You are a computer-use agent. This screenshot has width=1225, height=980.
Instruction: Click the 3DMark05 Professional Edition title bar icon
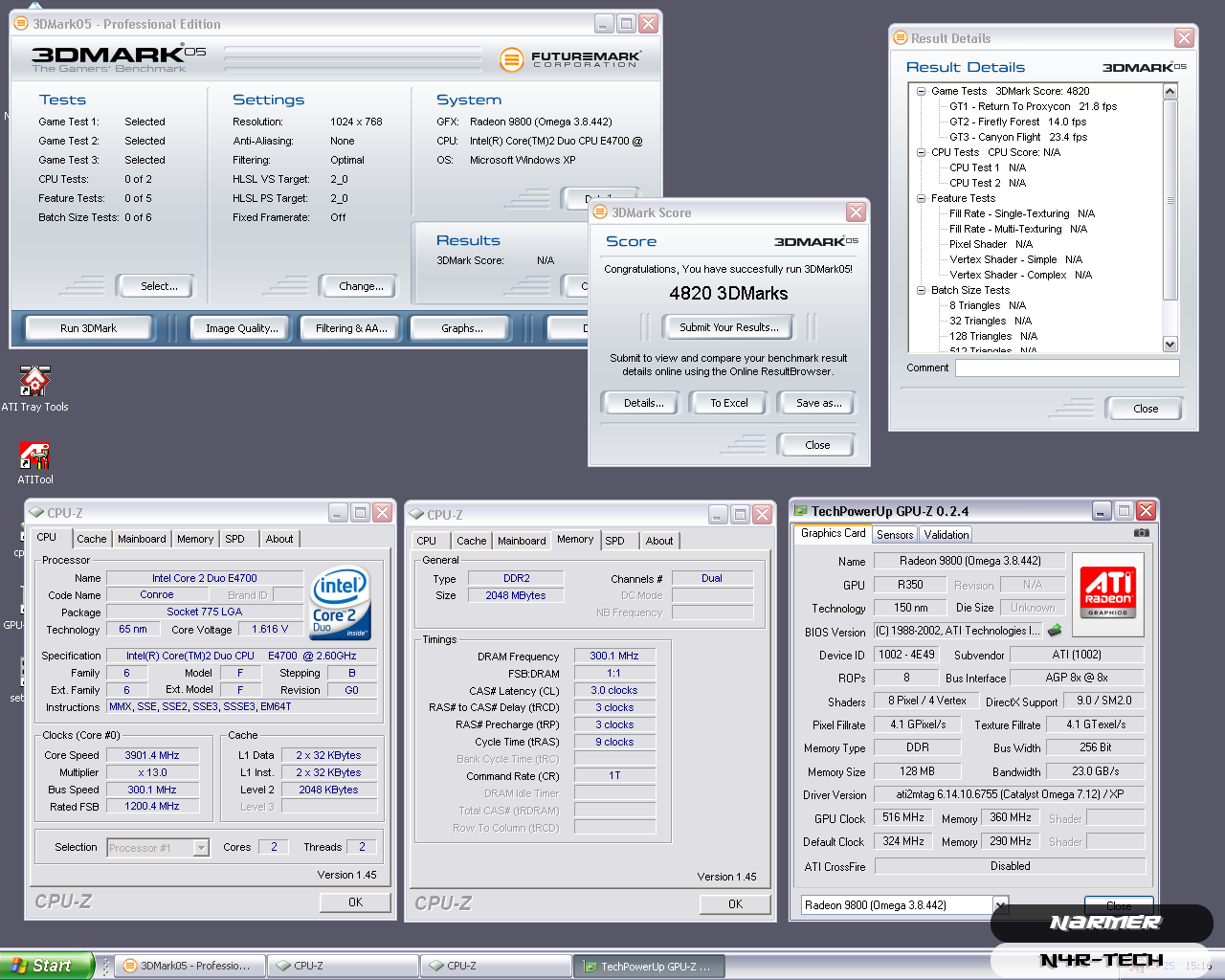coord(21,24)
